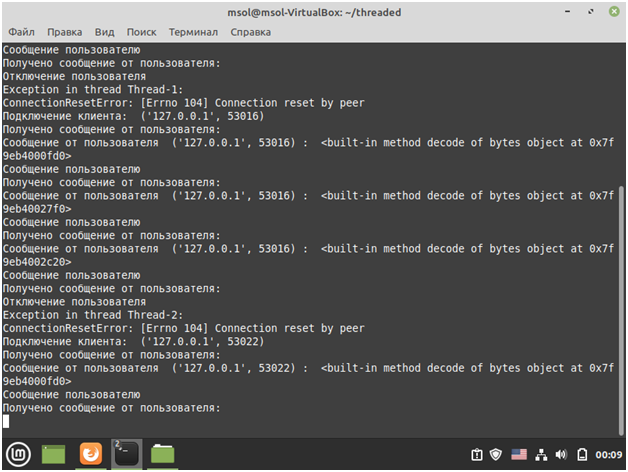The width and height of the screenshot is (628, 472).
Task: Close the terminal window
Action: (x=614, y=12)
